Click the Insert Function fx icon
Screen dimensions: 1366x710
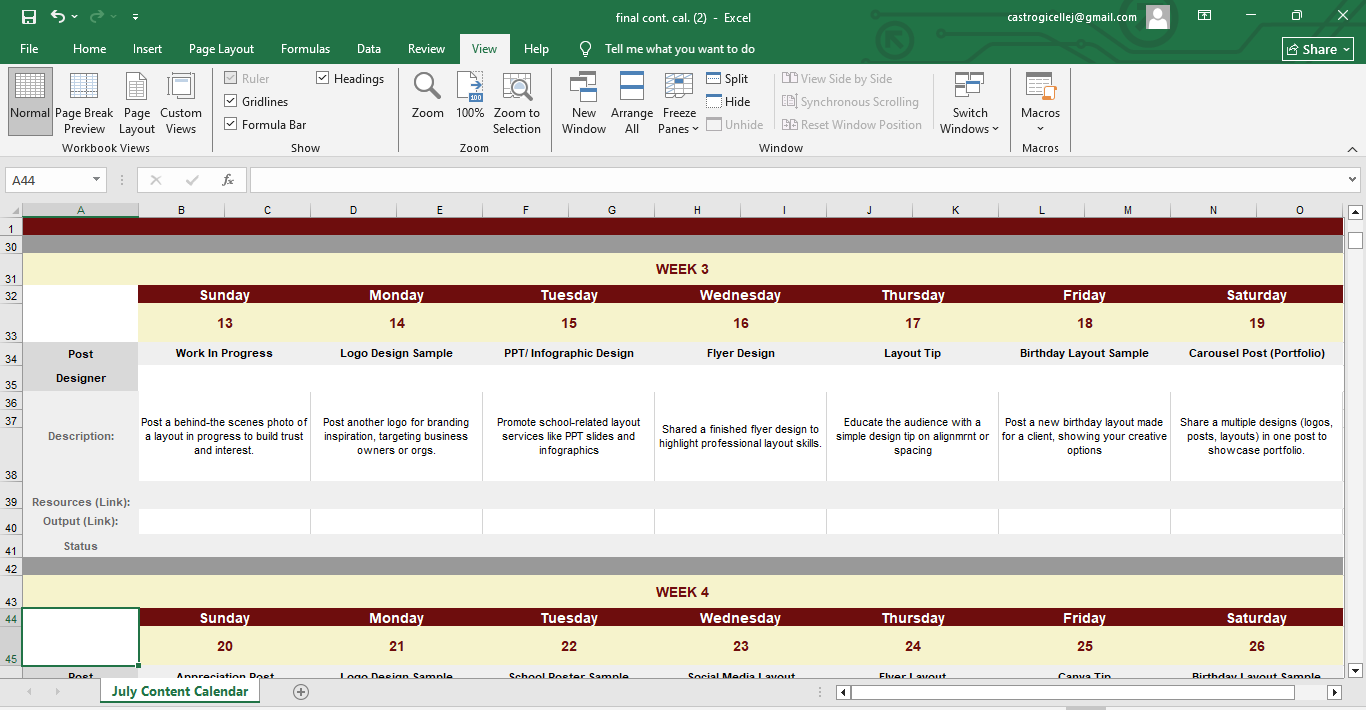[228, 180]
